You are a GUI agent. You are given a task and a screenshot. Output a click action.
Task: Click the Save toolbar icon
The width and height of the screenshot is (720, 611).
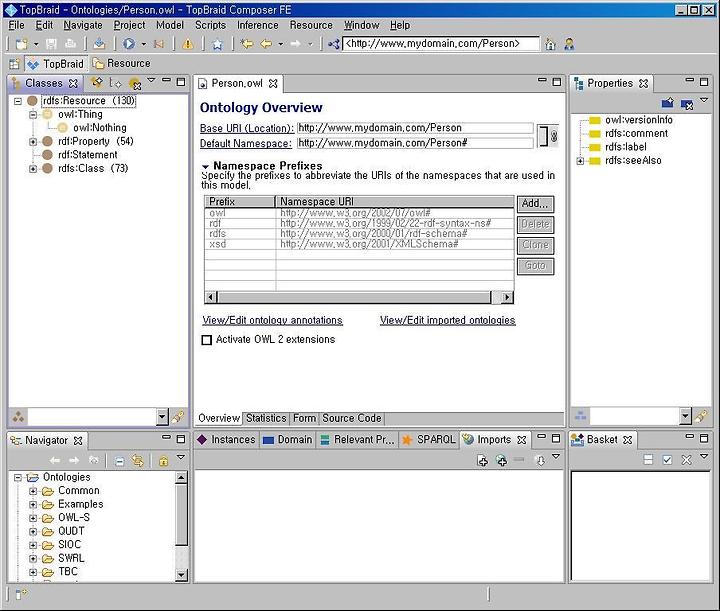coord(51,44)
